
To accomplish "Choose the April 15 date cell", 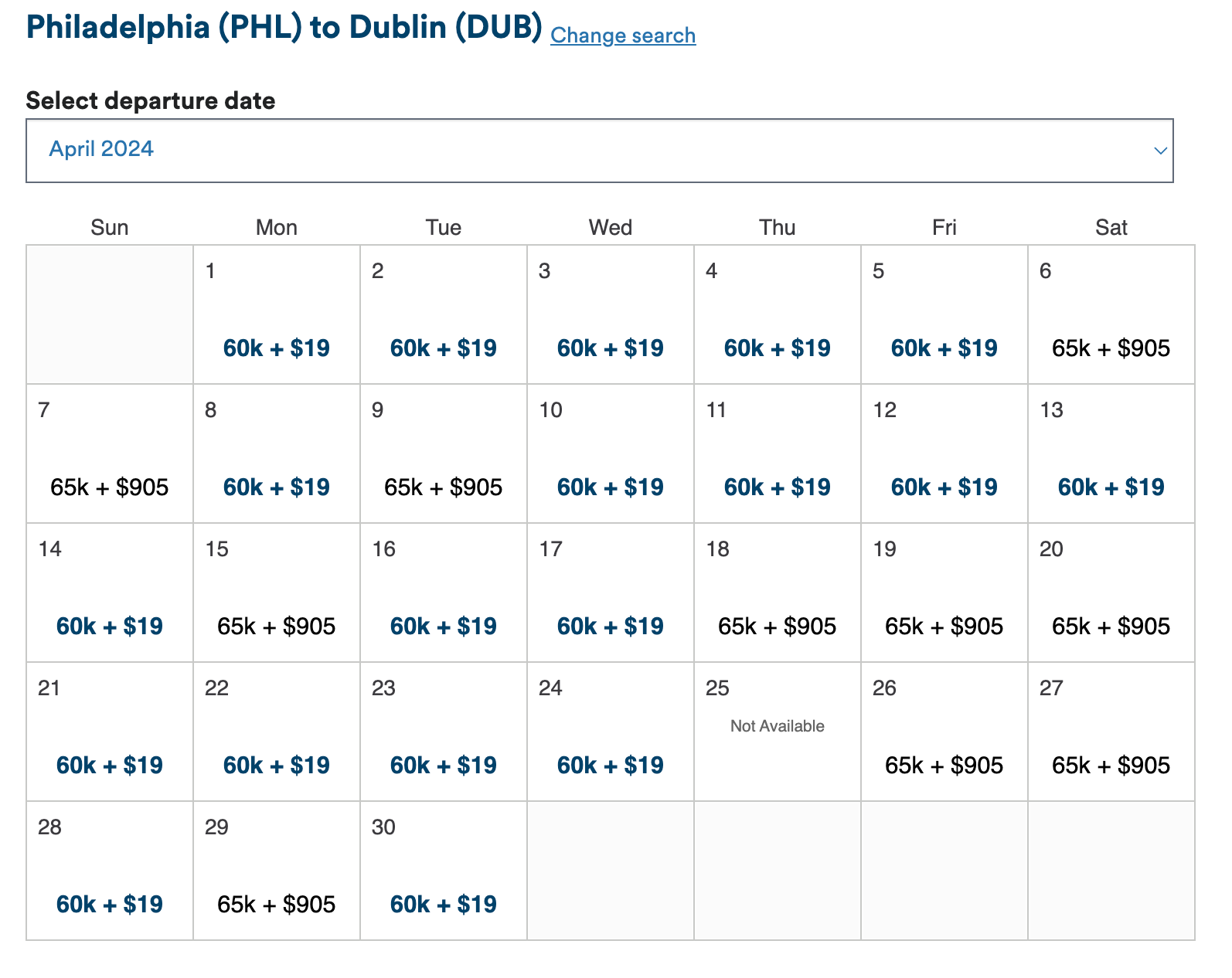I will pyautogui.click(x=277, y=593).
